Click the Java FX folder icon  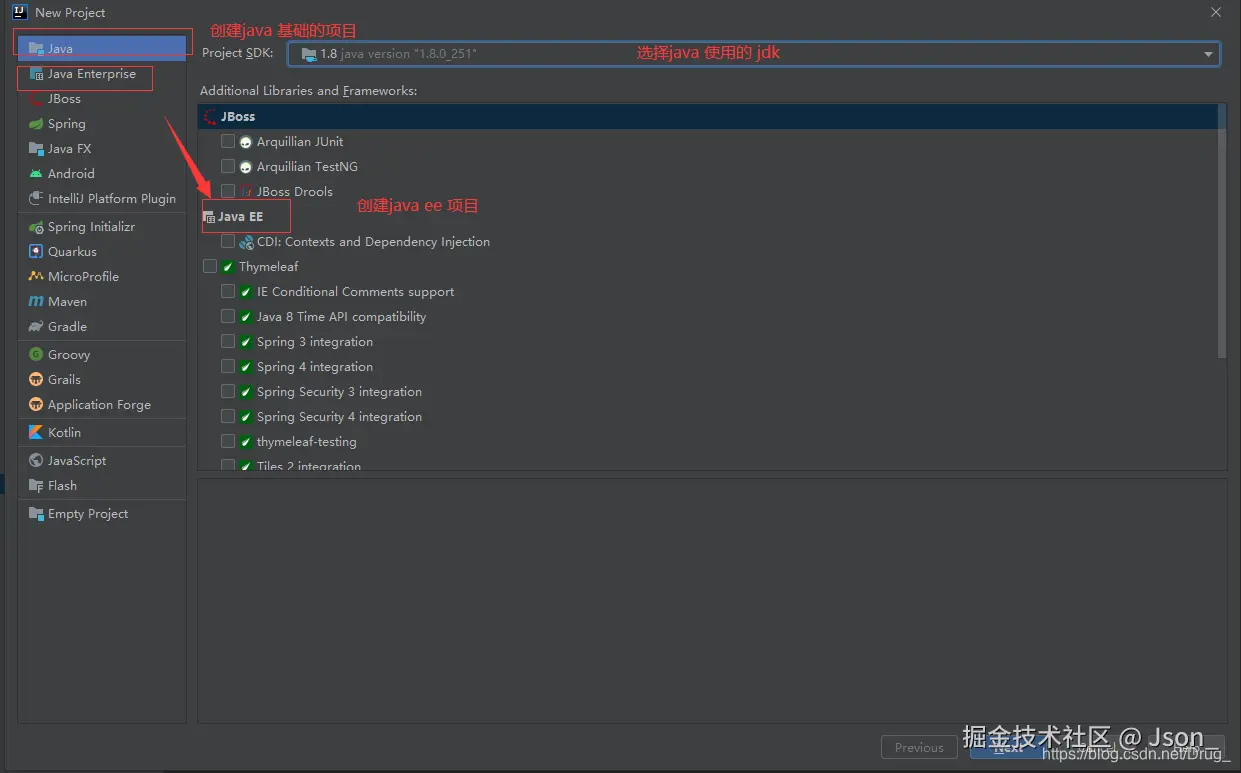tap(36, 149)
